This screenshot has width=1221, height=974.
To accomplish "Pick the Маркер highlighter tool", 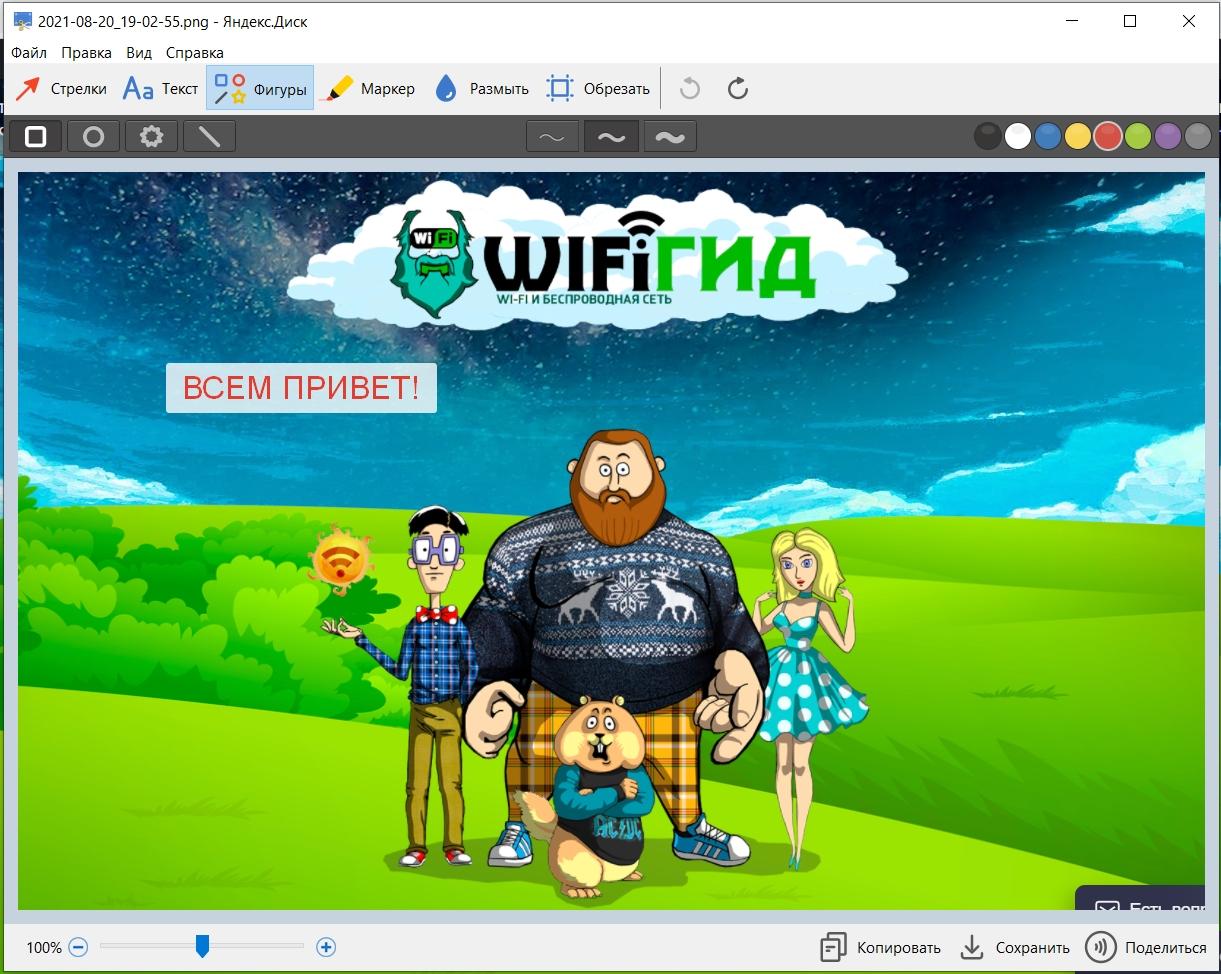I will pos(367,89).
